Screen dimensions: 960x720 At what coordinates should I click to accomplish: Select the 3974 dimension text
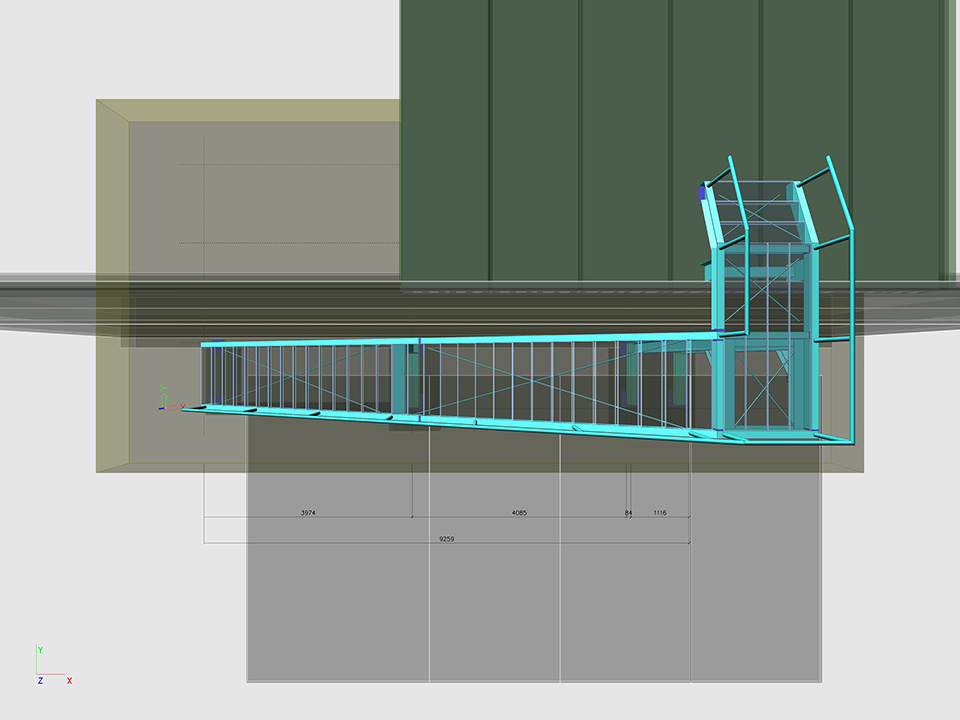(x=308, y=513)
